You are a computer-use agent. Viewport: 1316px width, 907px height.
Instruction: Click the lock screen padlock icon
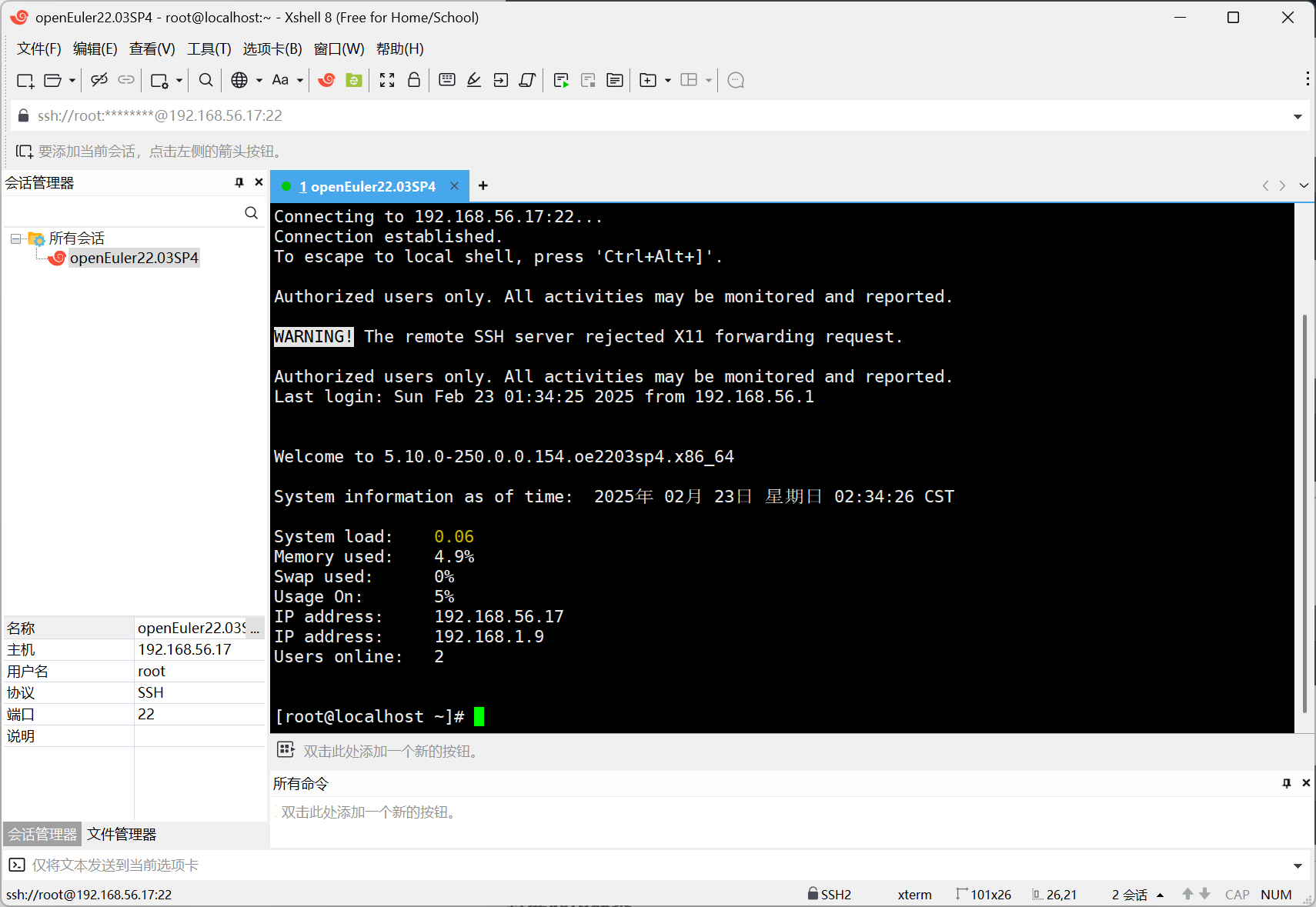point(414,80)
